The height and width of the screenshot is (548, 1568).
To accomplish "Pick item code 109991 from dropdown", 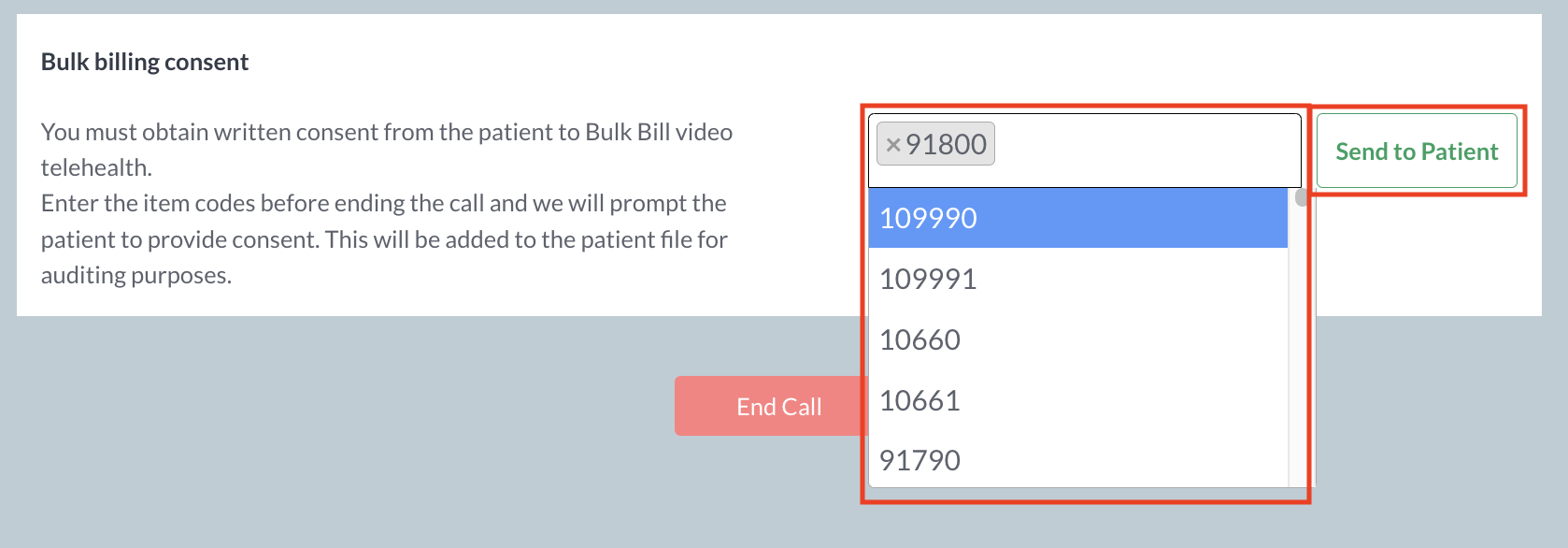I will pyautogui.click(x=1077, y=279).
